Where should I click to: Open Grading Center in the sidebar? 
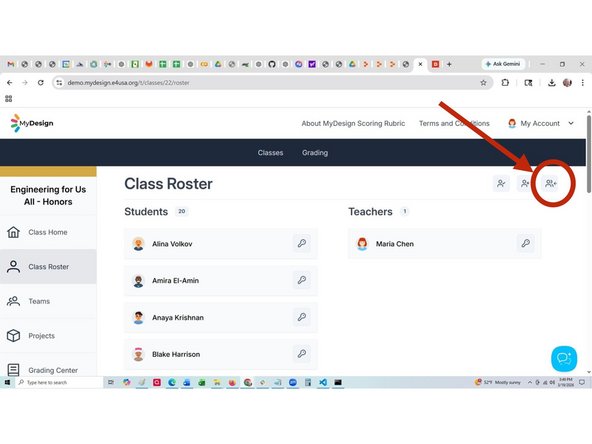[x=48, y=370]
